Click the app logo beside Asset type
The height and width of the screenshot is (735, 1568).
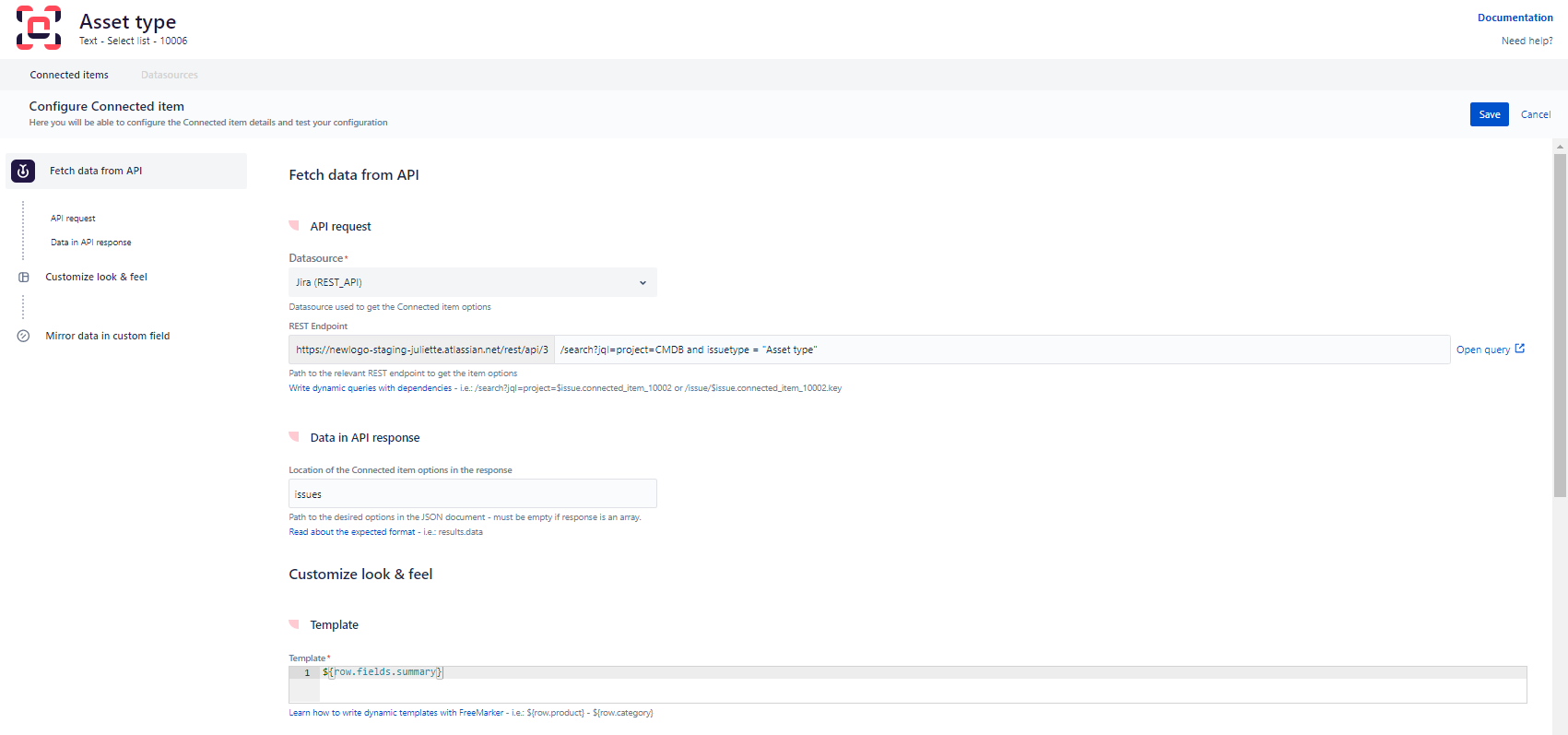(x=39, y=28)
